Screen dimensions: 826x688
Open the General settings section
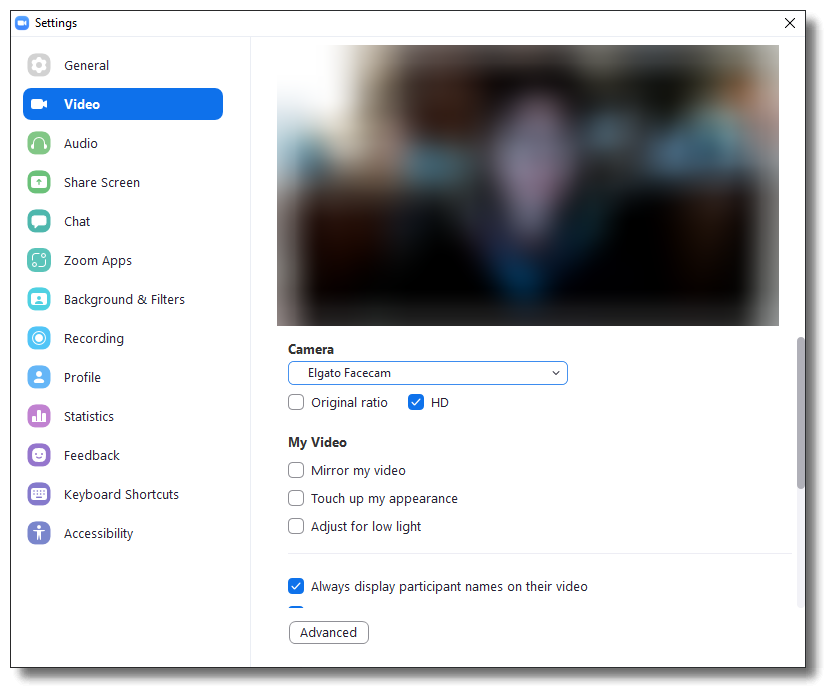pyautogui.click(x=123, y=65)
